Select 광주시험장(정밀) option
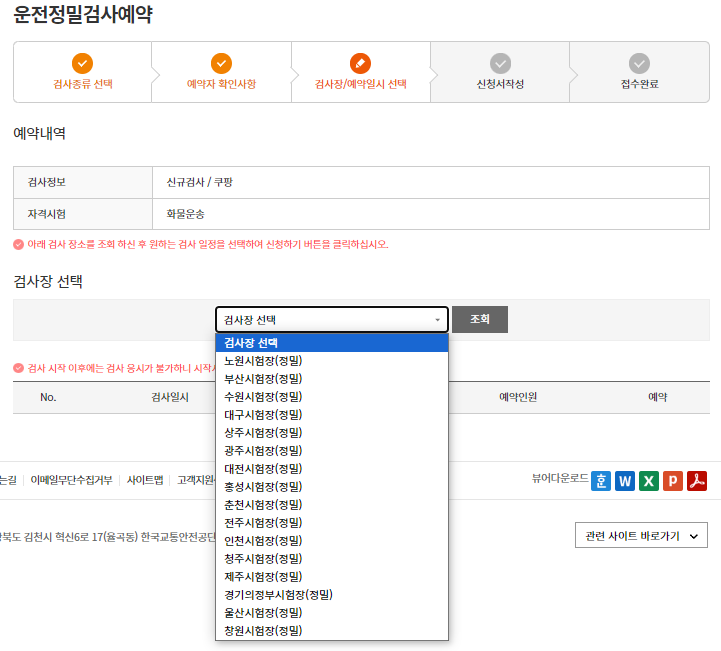721x651 pixels. (332, 451)
